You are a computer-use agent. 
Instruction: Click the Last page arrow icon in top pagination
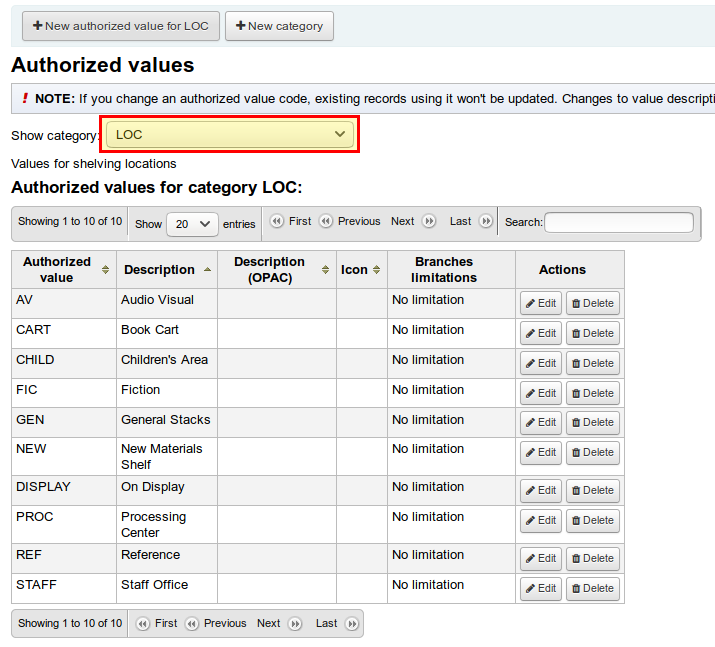point(486,222)
